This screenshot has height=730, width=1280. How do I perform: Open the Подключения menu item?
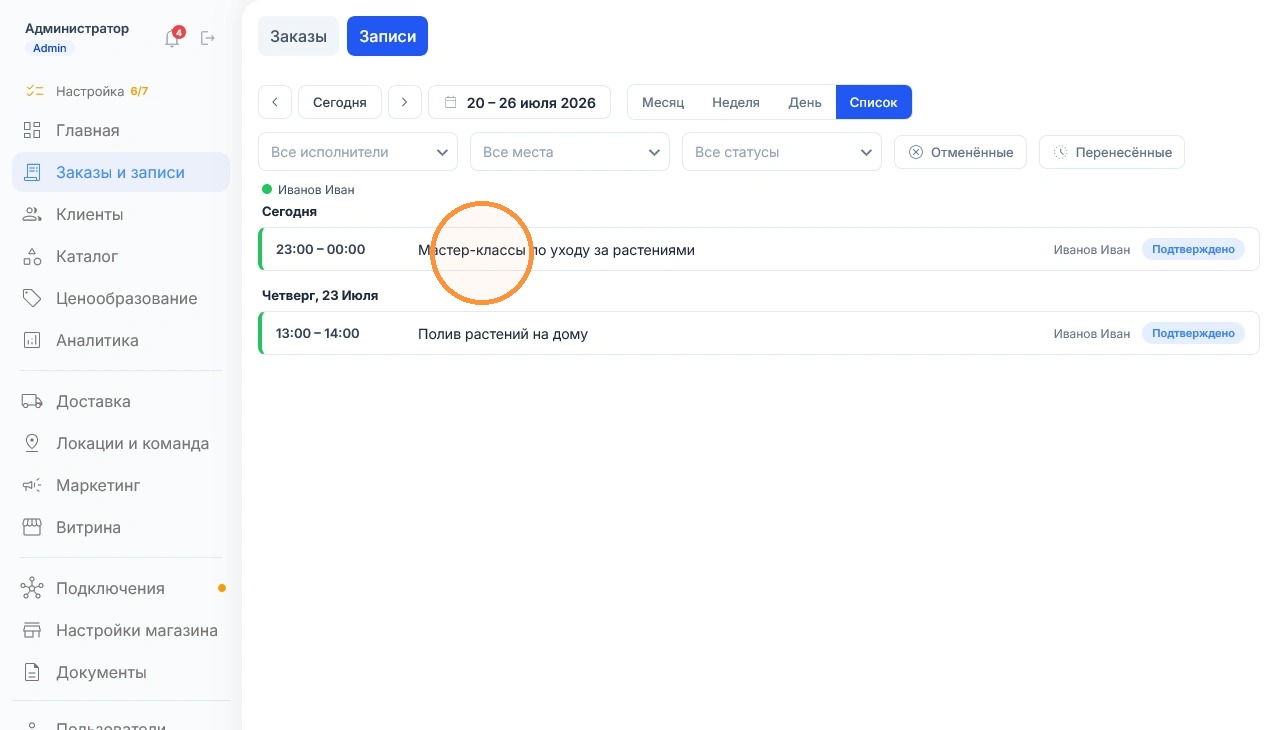pos(121,588)
